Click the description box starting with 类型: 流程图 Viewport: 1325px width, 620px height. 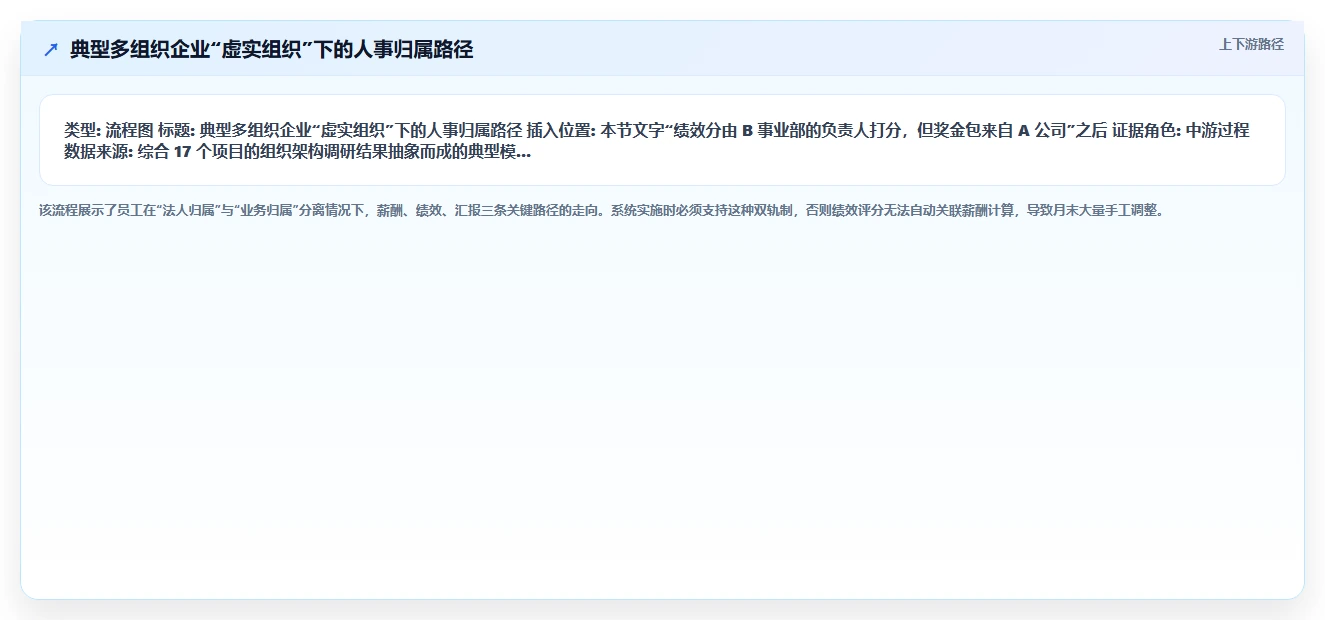point(662,140)
